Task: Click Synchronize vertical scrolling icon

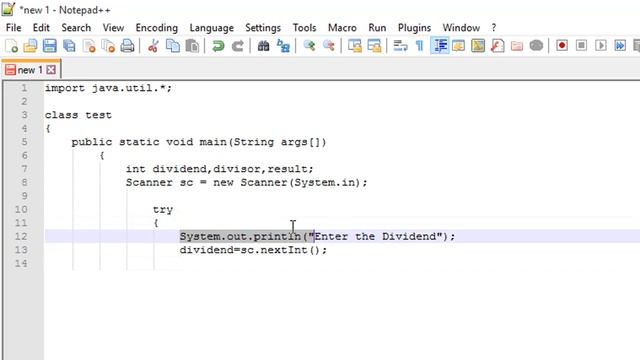Action: [355, 46]
